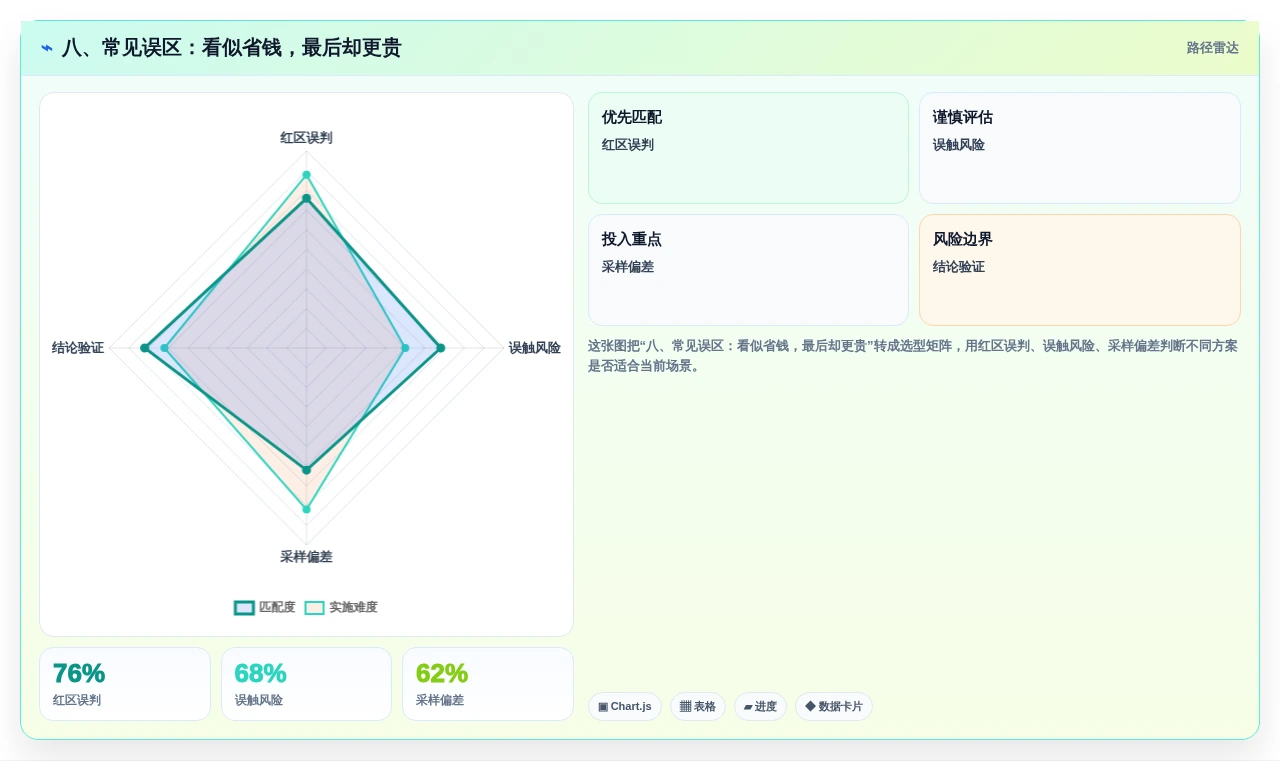The width and height of the screenshot is (1280, 761).
Task: Select the 数据卡片 tag chip
Action: 834,706
